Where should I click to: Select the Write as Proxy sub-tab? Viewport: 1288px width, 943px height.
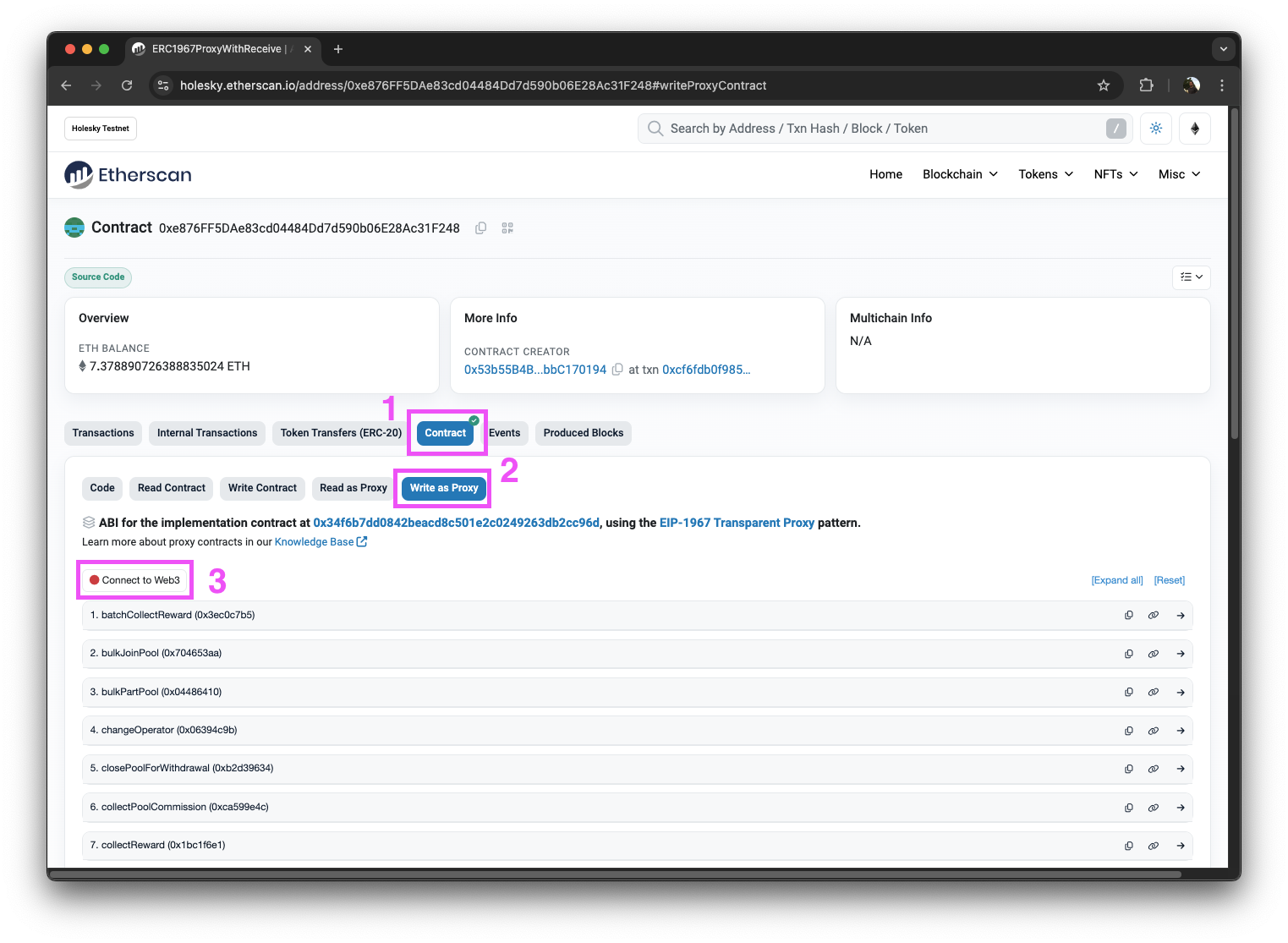(x=444, y=488)
